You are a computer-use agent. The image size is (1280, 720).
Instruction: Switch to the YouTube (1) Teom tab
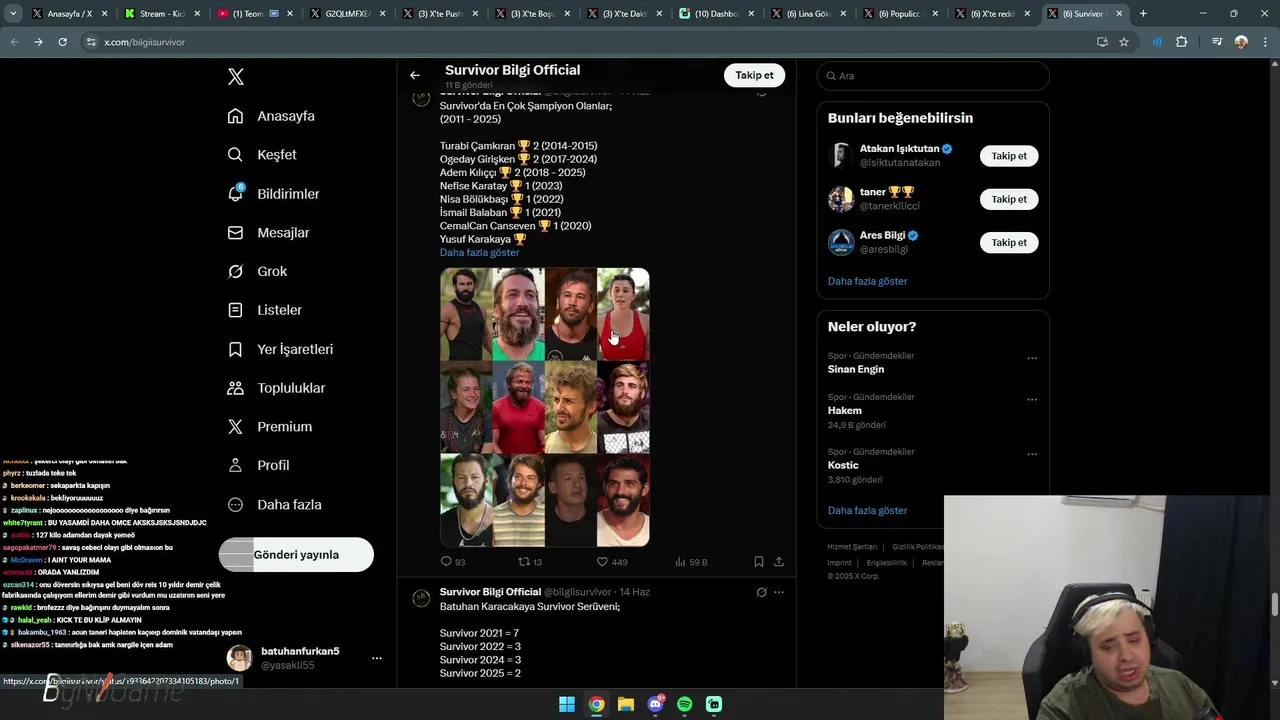click(x=255, y=14)
